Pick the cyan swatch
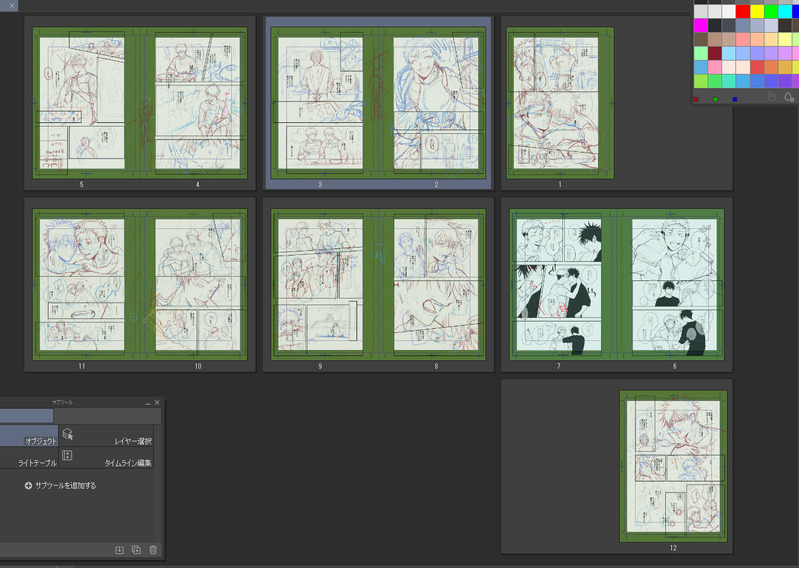 785,11
